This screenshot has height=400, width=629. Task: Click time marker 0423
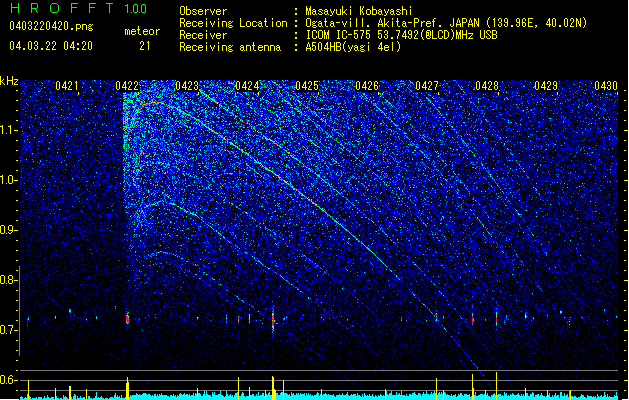click(x=187, y=86)
